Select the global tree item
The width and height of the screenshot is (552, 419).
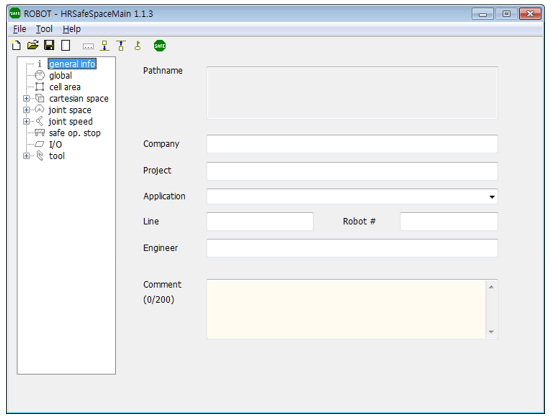pyautogui.click(x=61, y=75)
